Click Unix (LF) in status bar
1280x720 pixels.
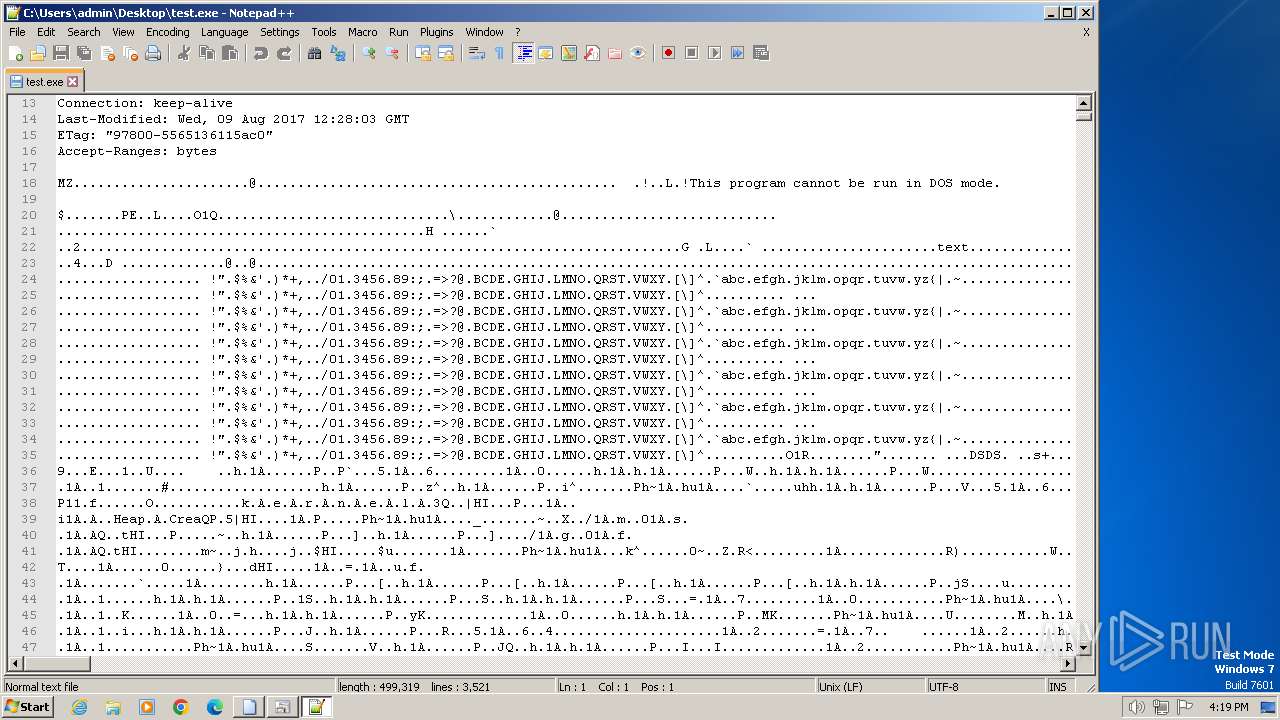tap(870, 687)
